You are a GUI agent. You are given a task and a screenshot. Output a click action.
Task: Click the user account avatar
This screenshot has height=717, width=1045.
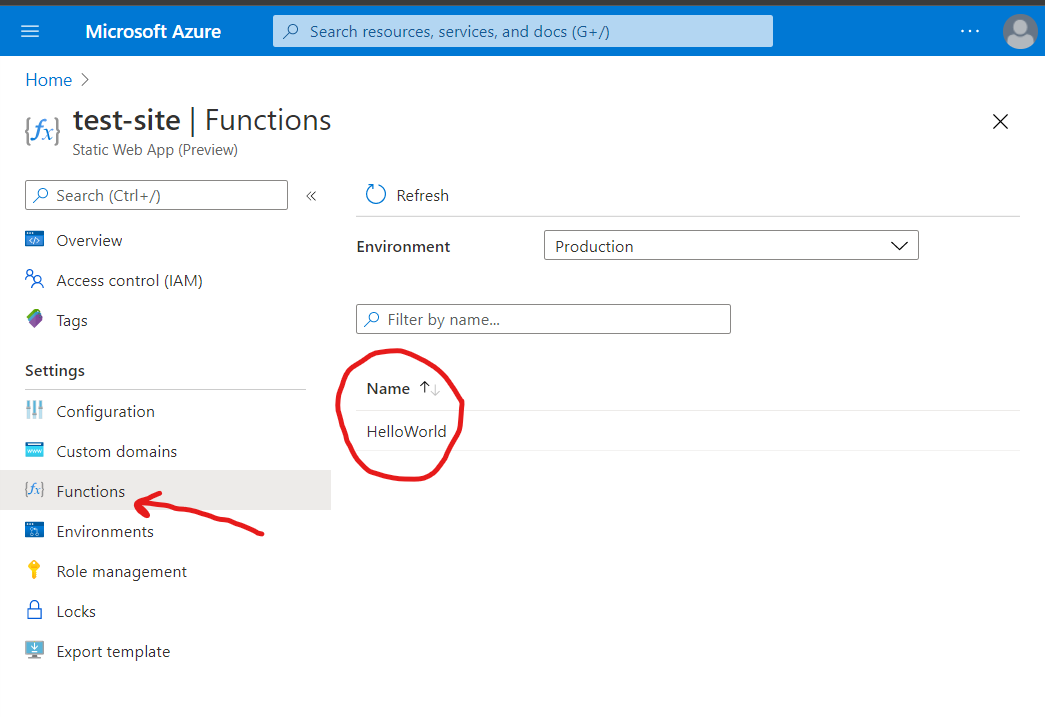coord(1020,31)
